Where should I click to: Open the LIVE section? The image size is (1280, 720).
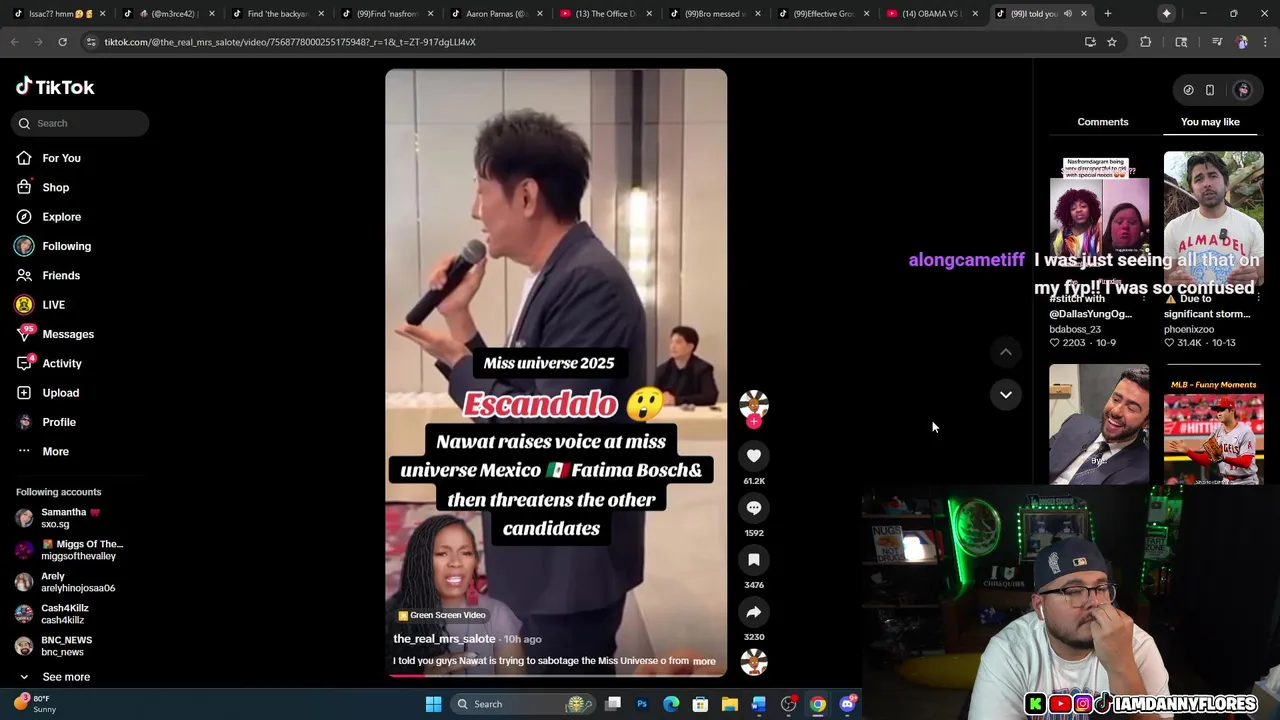pos(41,305)
